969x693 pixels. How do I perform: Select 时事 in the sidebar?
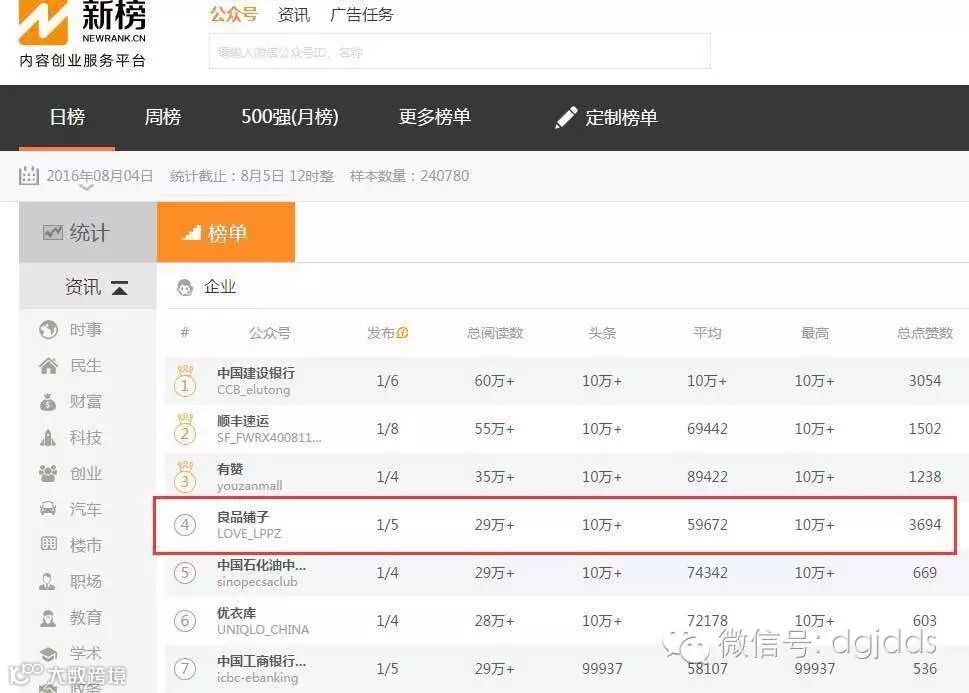[85, 329]
